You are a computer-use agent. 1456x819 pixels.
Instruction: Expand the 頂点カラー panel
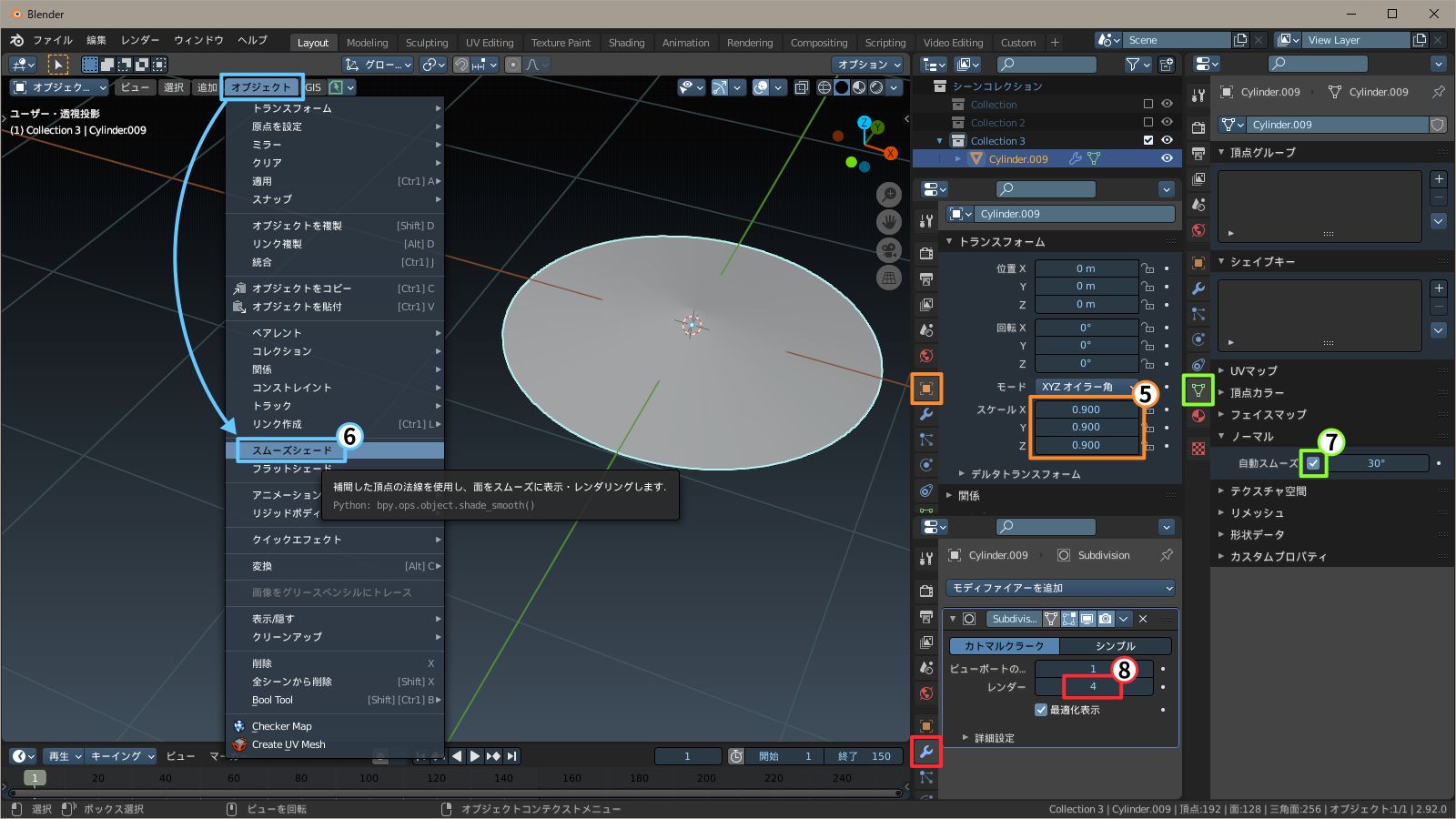(1256, 393)
